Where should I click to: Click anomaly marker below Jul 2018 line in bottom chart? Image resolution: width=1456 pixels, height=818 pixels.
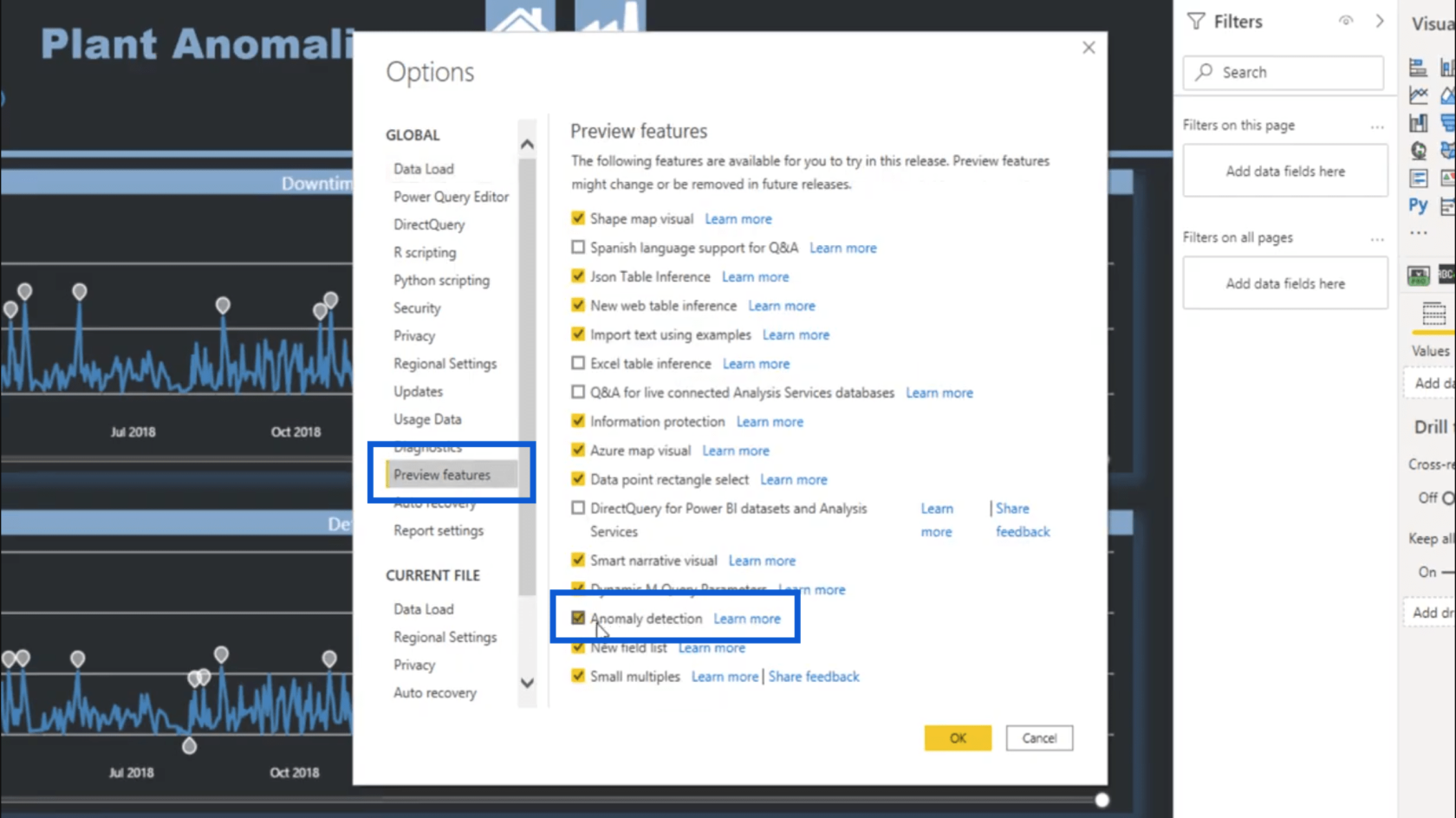189,745
